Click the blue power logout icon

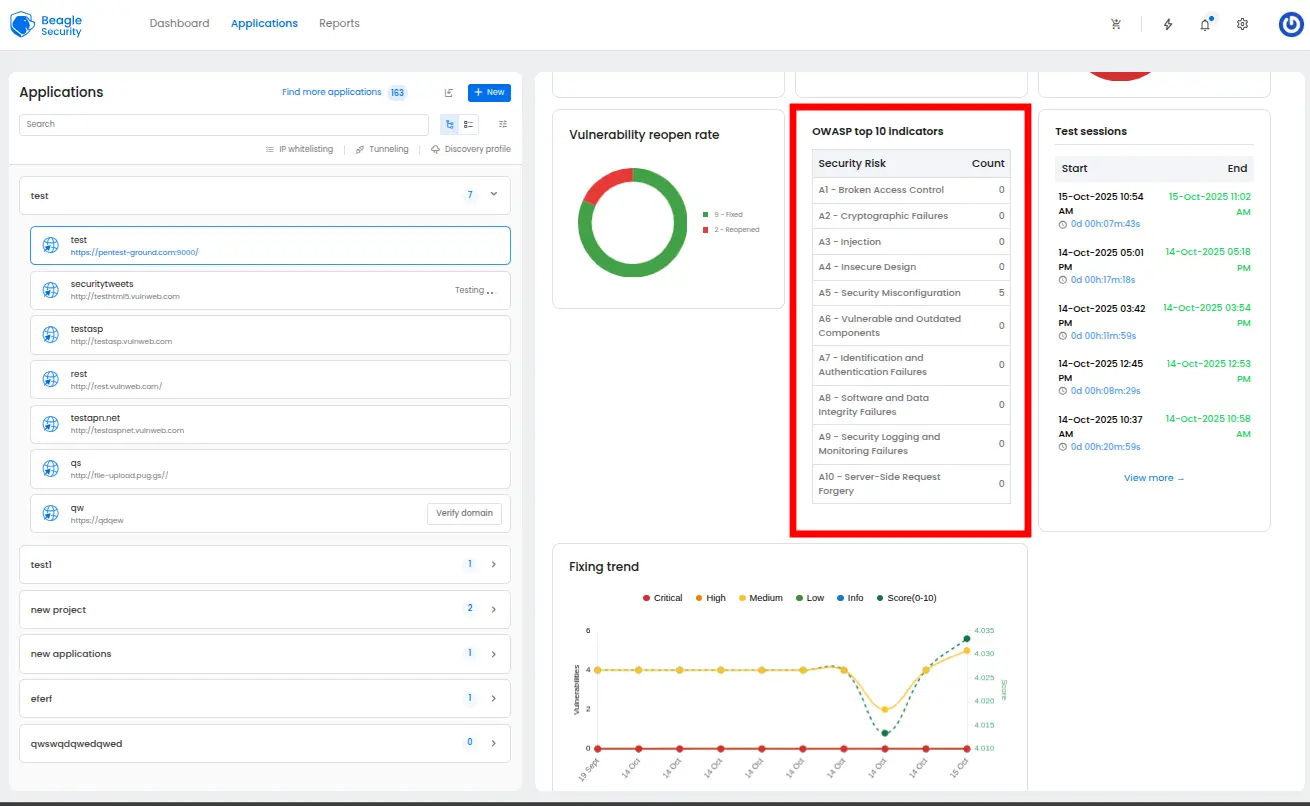[x=1290, y=24]
